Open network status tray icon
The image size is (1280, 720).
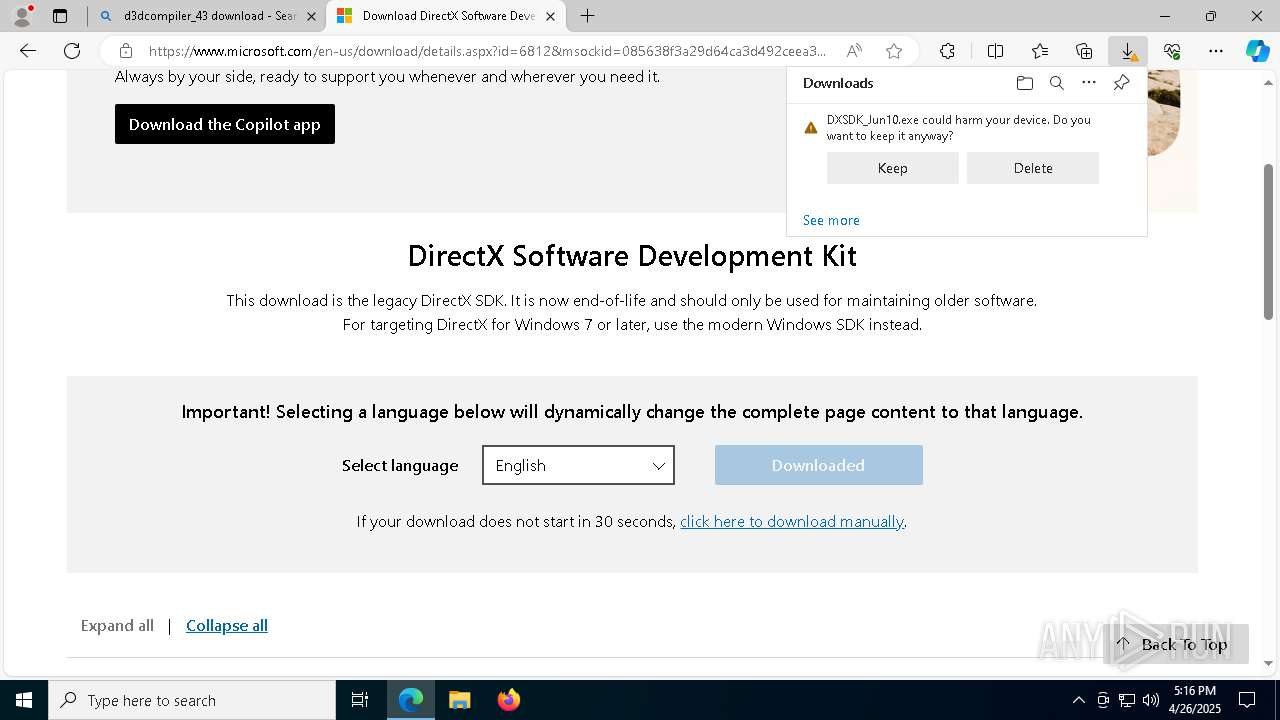(1126, 700)
